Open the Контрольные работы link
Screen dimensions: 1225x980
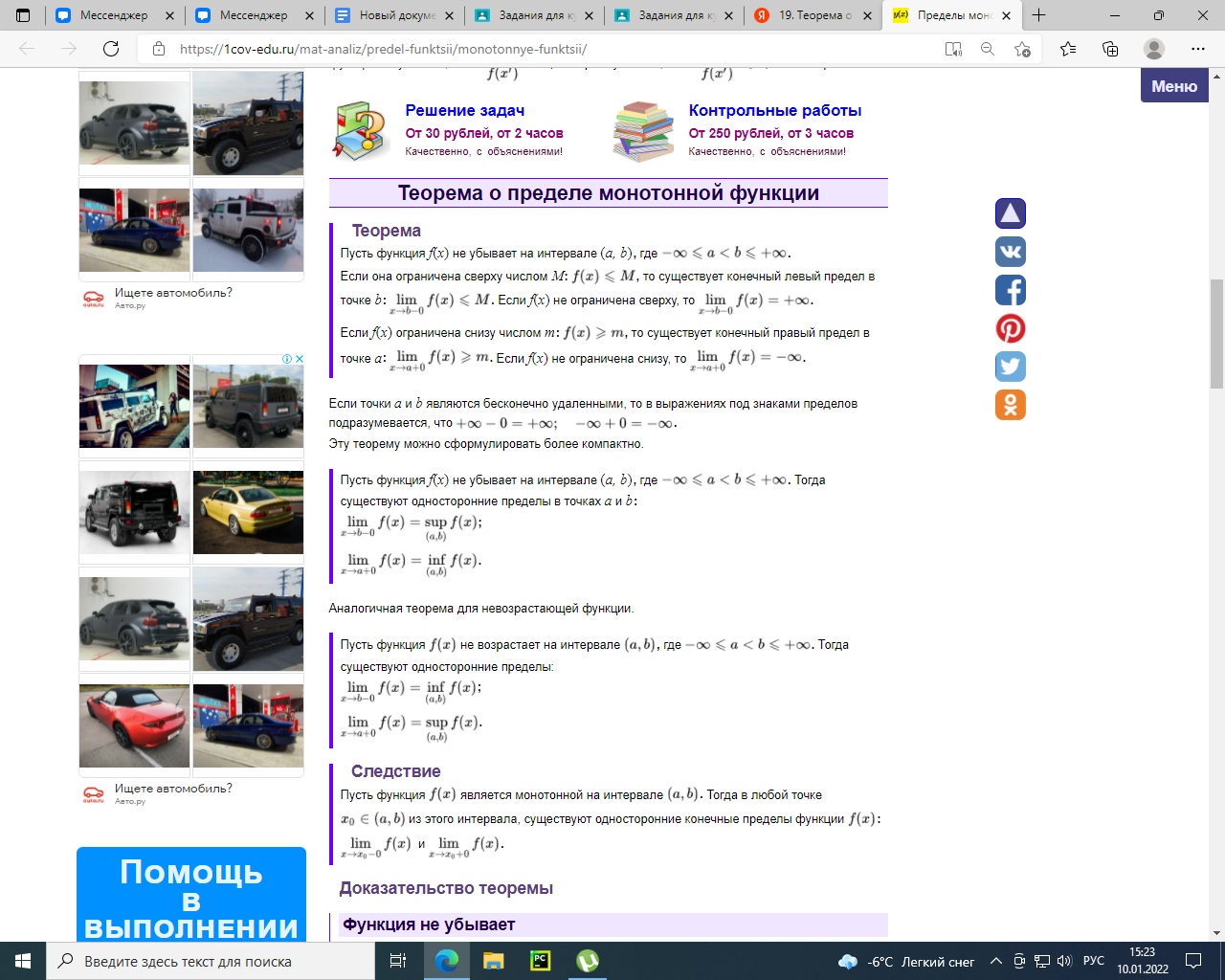pos(775,110)
